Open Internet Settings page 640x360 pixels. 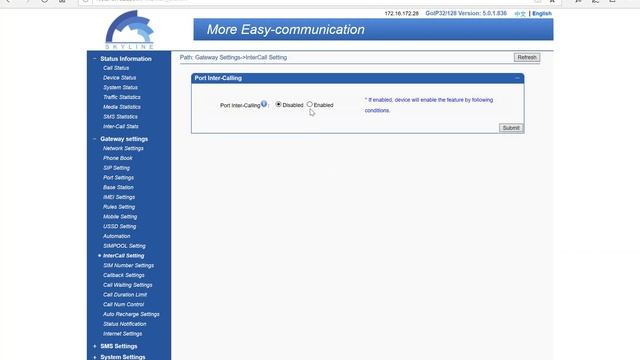click(x=122, y=334)
